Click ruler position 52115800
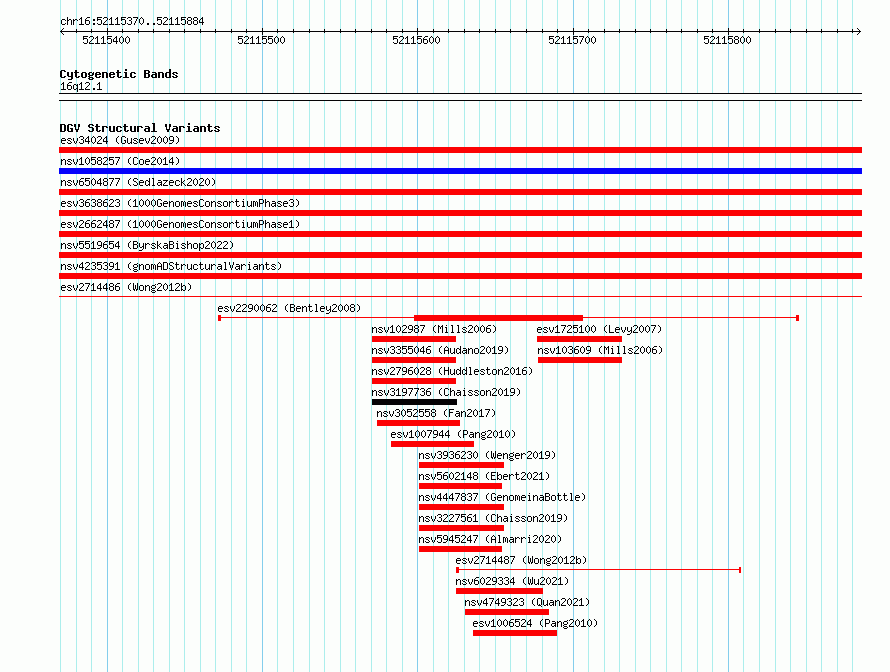Viewport: 890px width, 672px height. 727,40
